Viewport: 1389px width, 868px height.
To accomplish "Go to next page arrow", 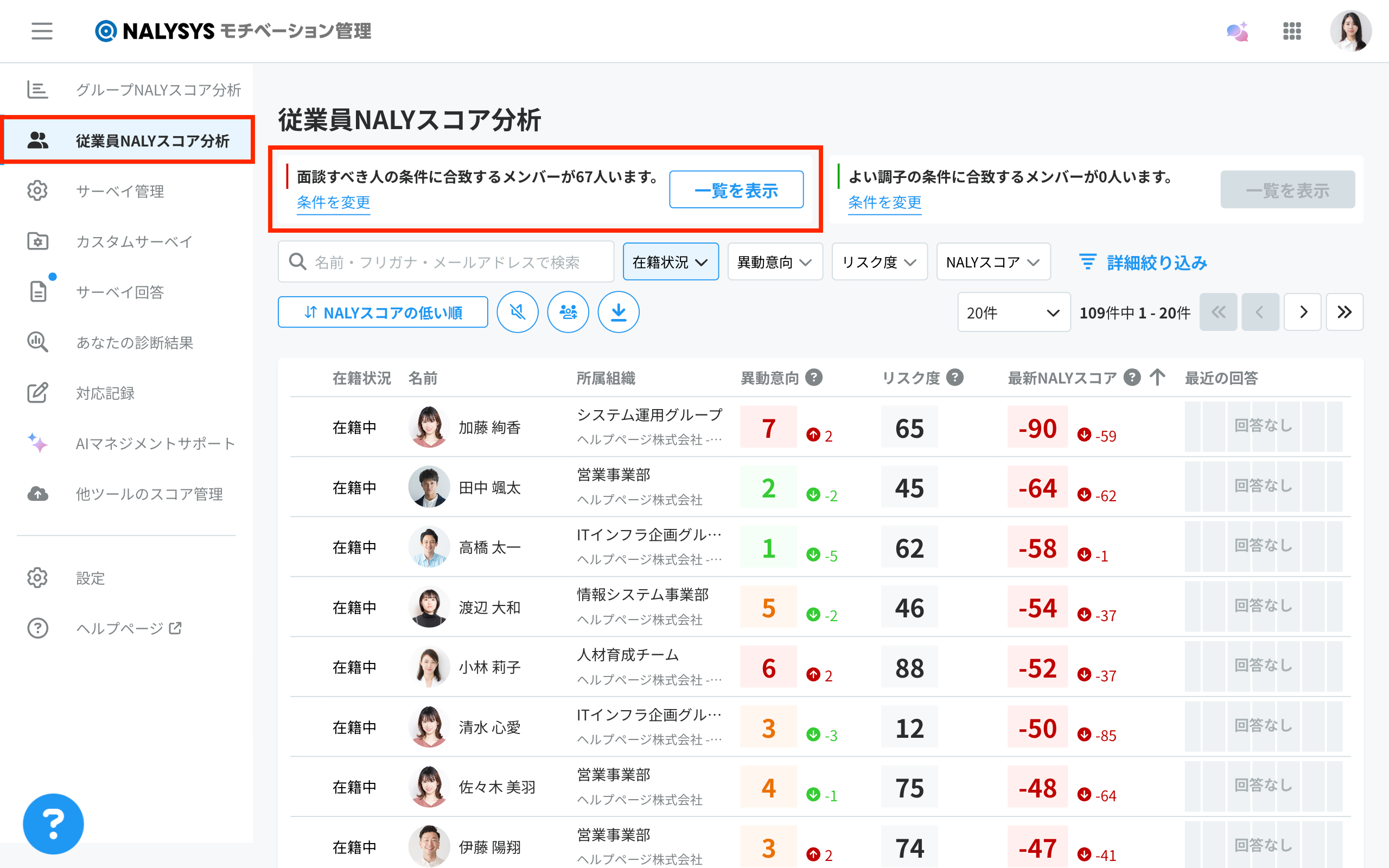I will (1302, 312).
